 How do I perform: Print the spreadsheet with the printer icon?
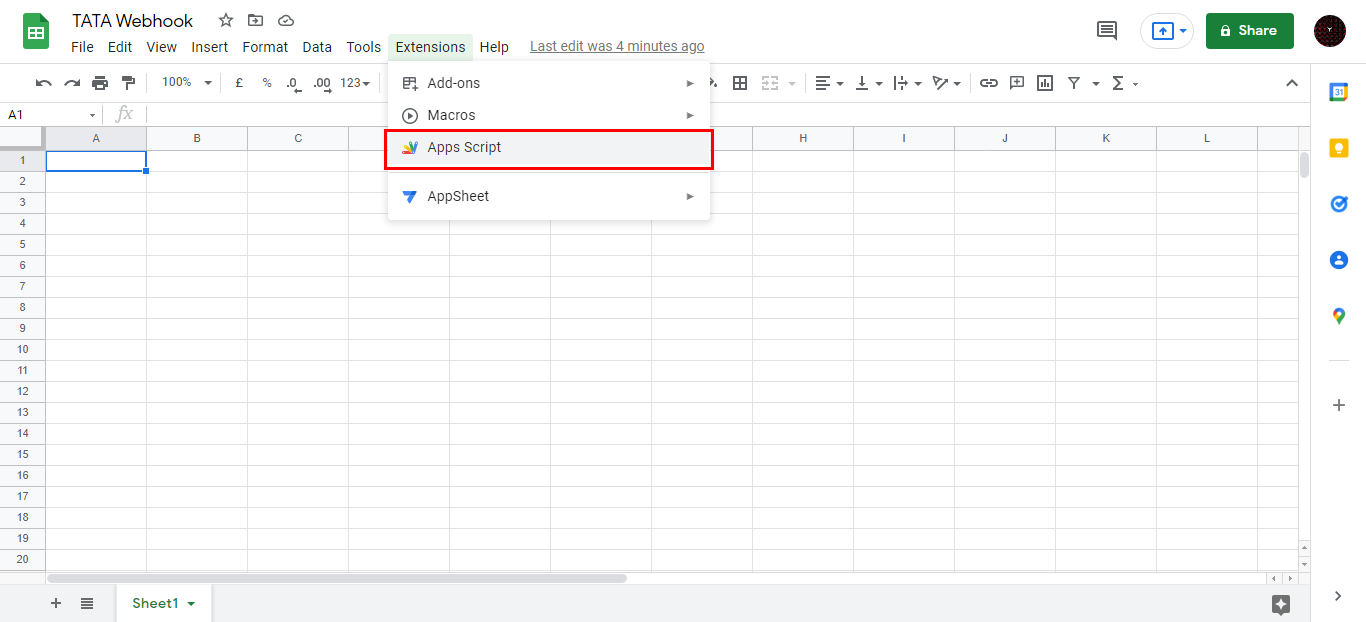(100, 83)
